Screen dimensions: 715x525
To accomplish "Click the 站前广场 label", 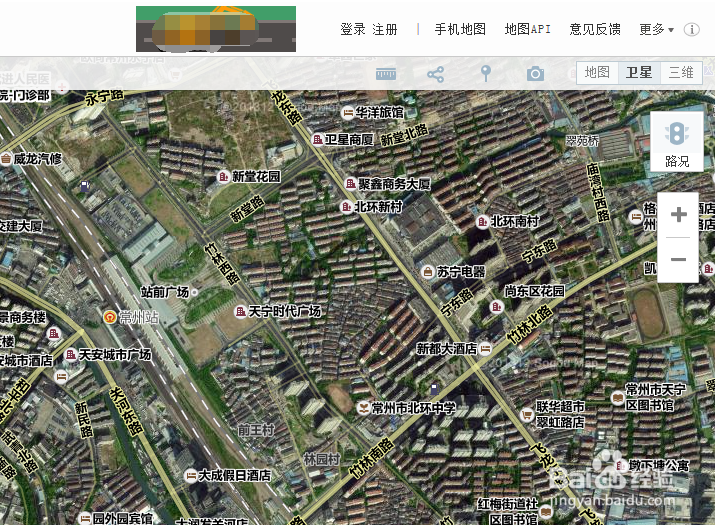I will pos(165,292).
